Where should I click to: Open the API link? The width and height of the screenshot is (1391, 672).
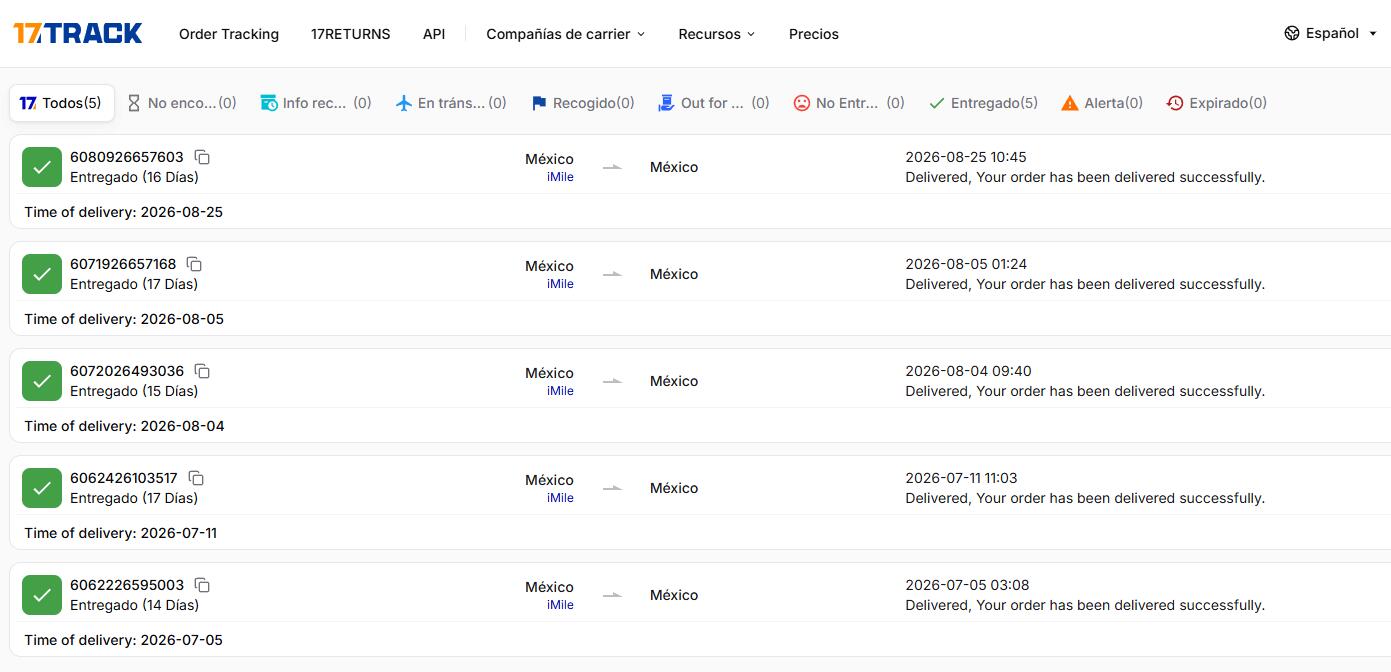pyautogui.click(x=434, y=34)
